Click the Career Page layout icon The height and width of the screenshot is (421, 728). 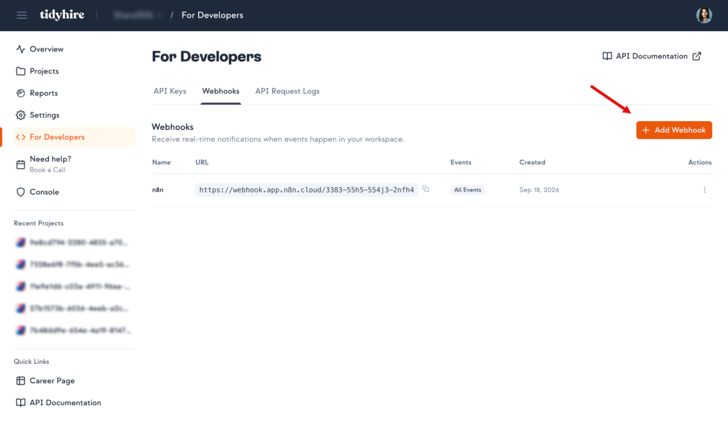(20, 381)
